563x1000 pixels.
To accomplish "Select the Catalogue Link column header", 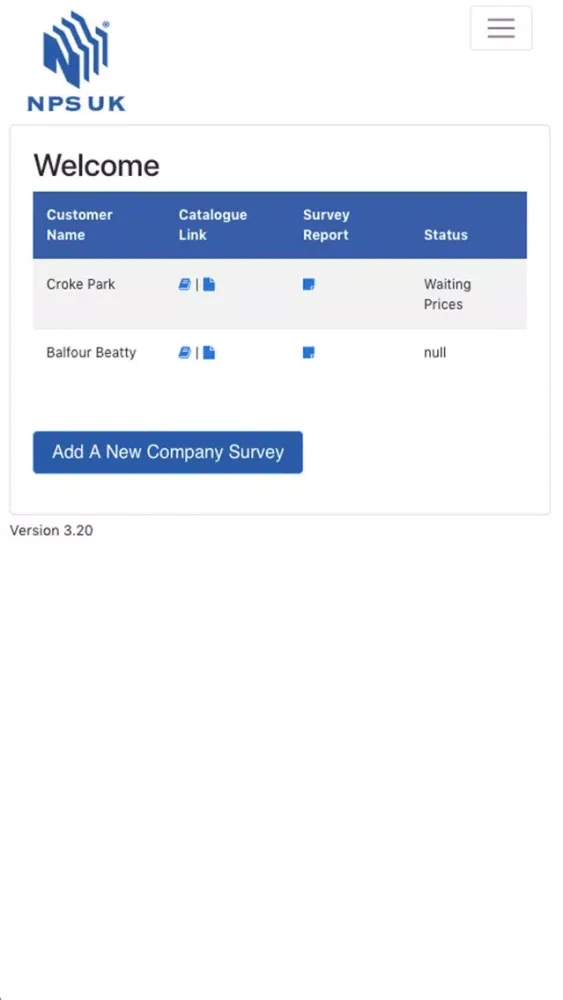I will click(212, 224).
